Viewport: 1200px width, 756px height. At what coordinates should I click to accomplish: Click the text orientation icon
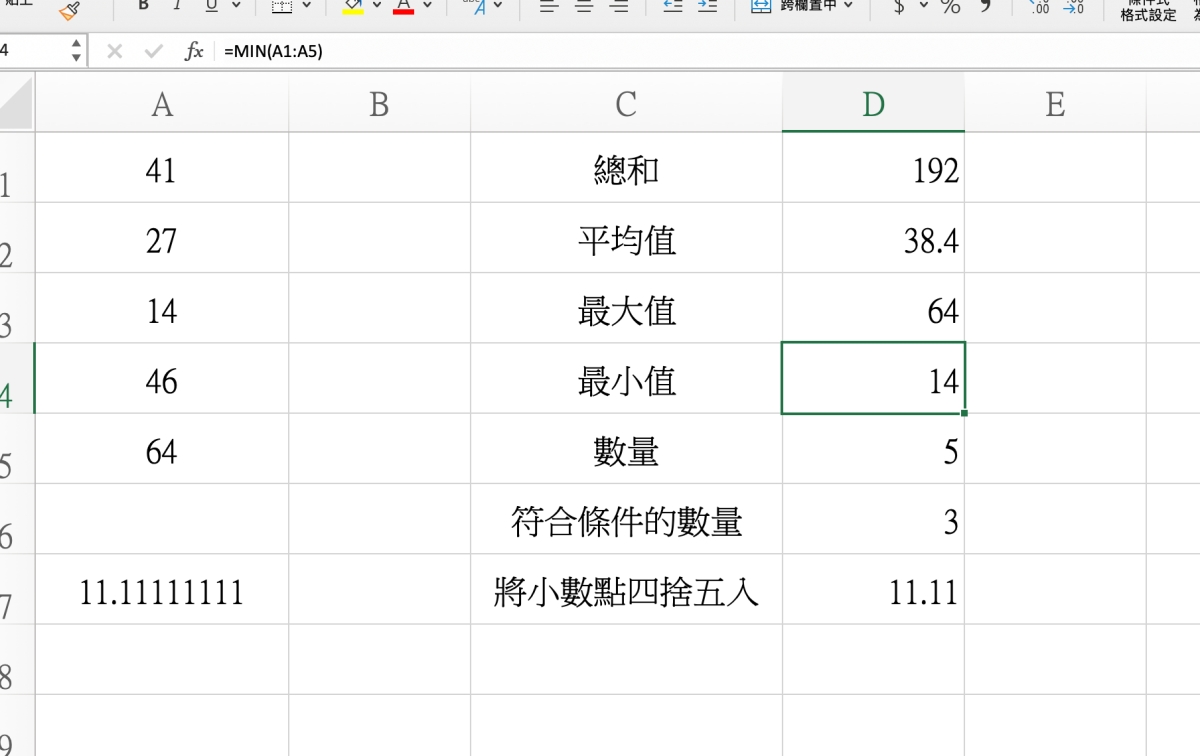tap(475, 7)
